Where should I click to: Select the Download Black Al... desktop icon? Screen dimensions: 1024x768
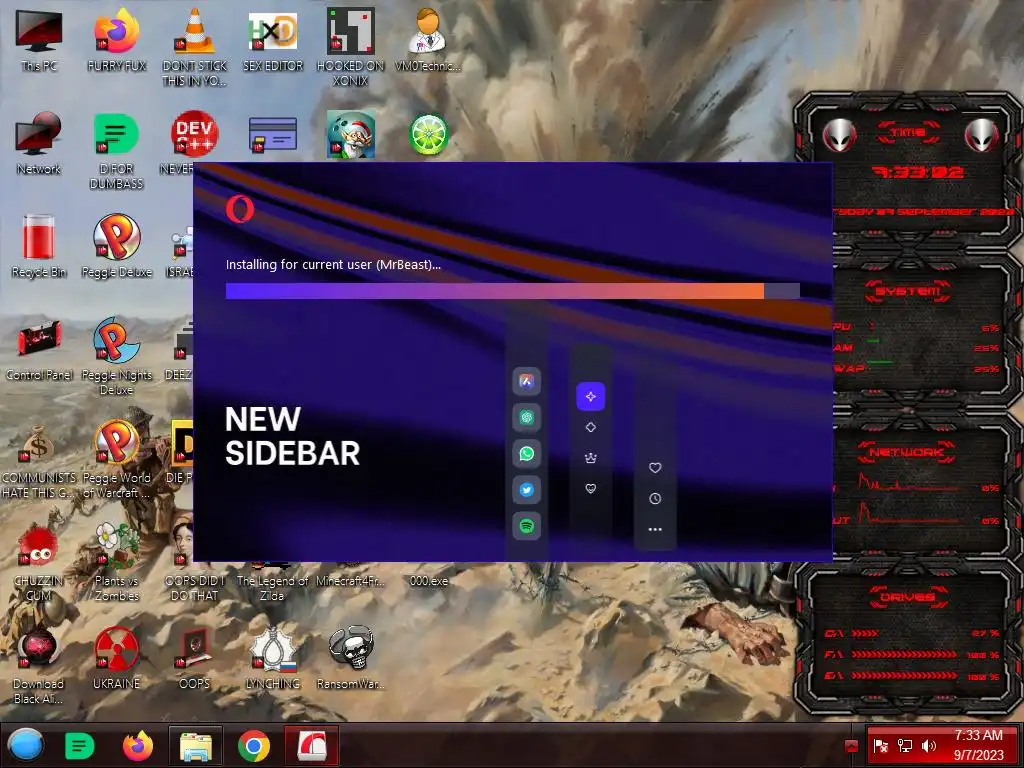pos(39,649)
